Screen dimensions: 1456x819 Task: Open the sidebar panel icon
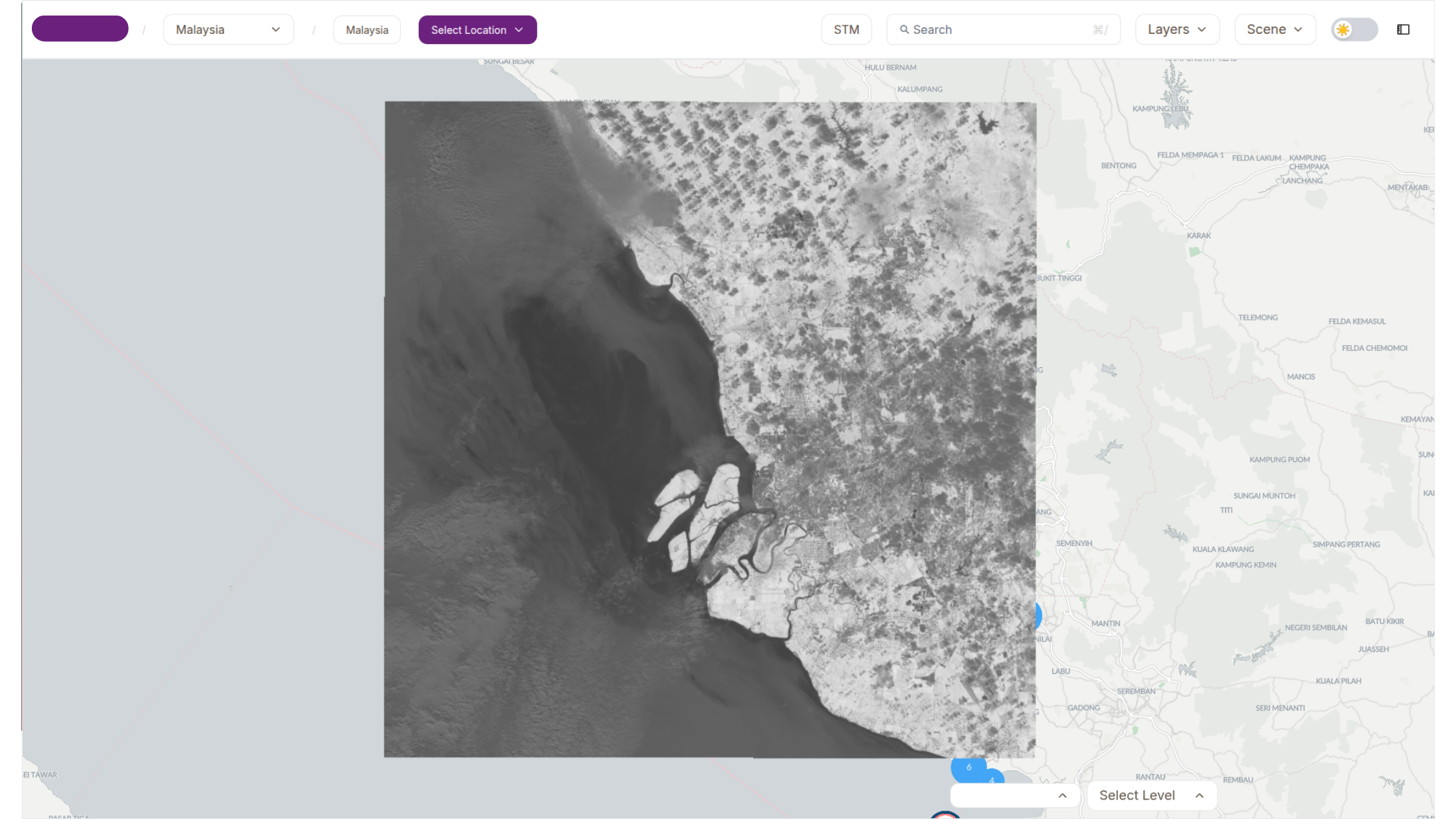click(x=1403, y=30)
